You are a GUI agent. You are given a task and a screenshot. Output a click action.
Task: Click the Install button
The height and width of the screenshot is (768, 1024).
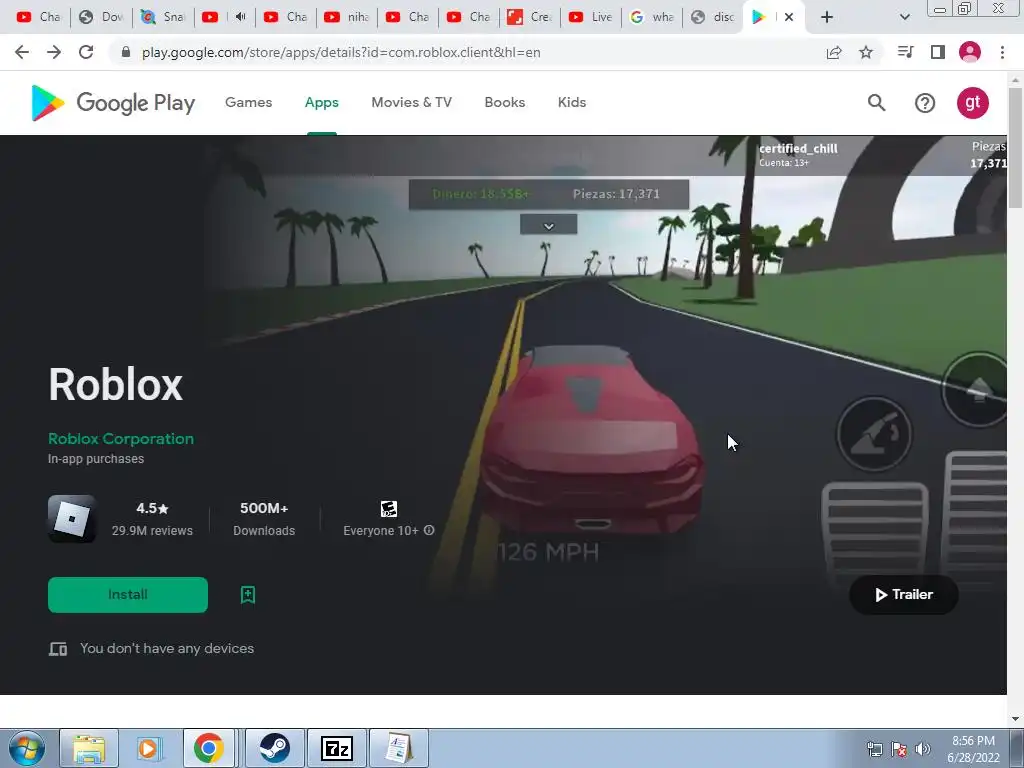tap(127, 594)
